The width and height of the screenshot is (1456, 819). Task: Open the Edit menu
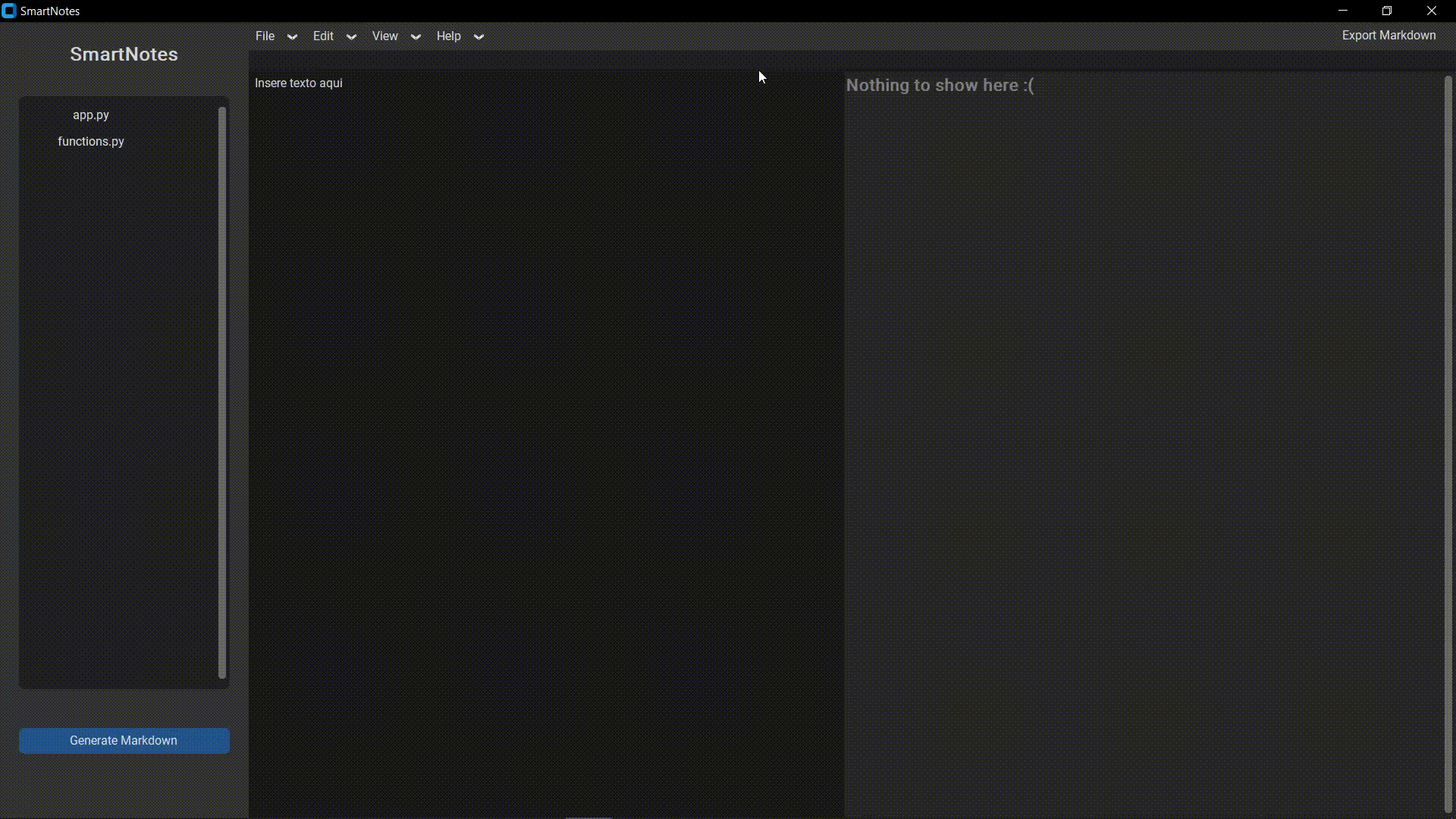coord(323,36)
